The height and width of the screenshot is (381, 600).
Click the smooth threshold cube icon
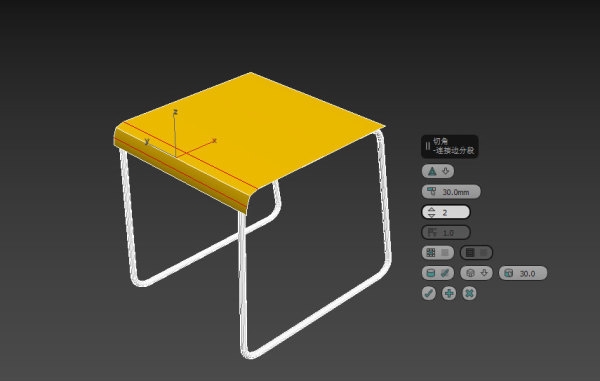509,273
